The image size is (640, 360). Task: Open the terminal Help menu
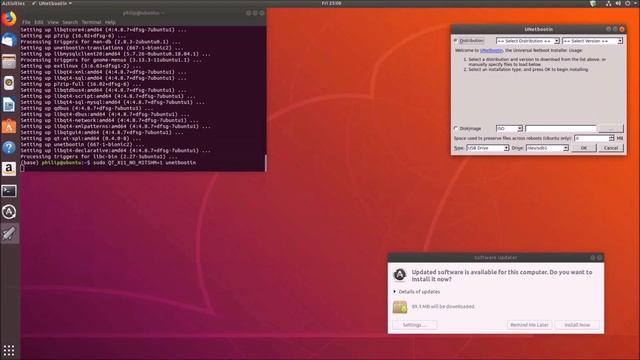[x=110, y=22]
